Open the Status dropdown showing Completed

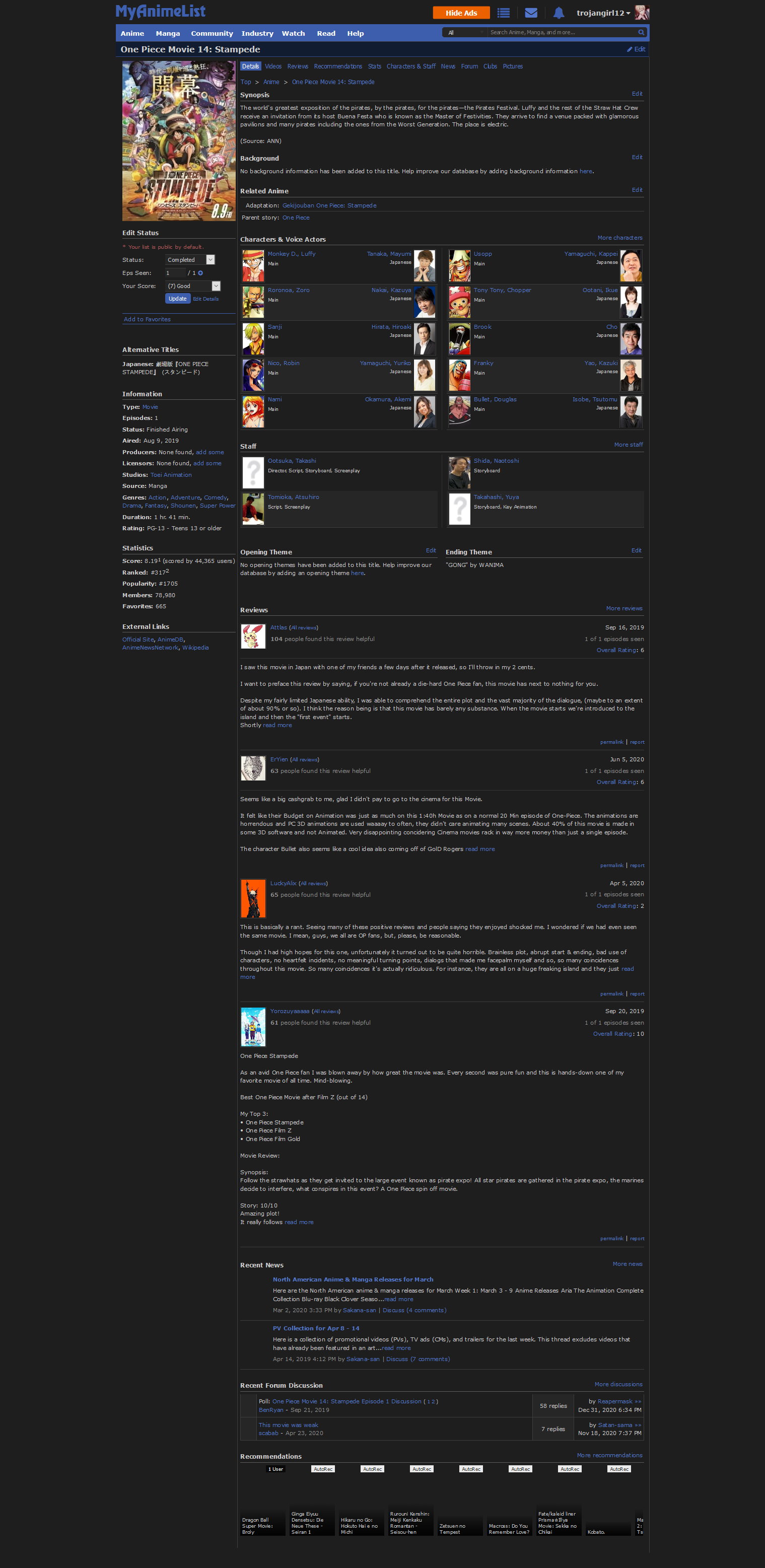[190, 260]
